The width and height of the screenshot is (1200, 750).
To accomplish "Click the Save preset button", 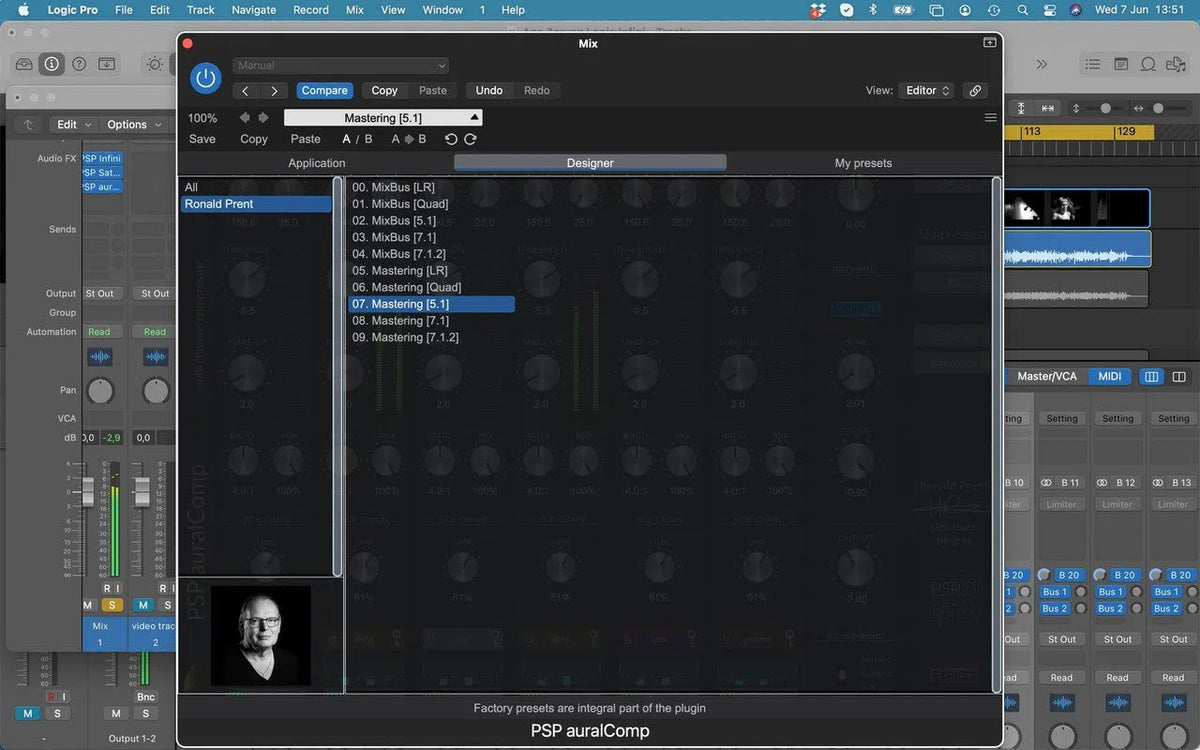I will coord(202,139).
